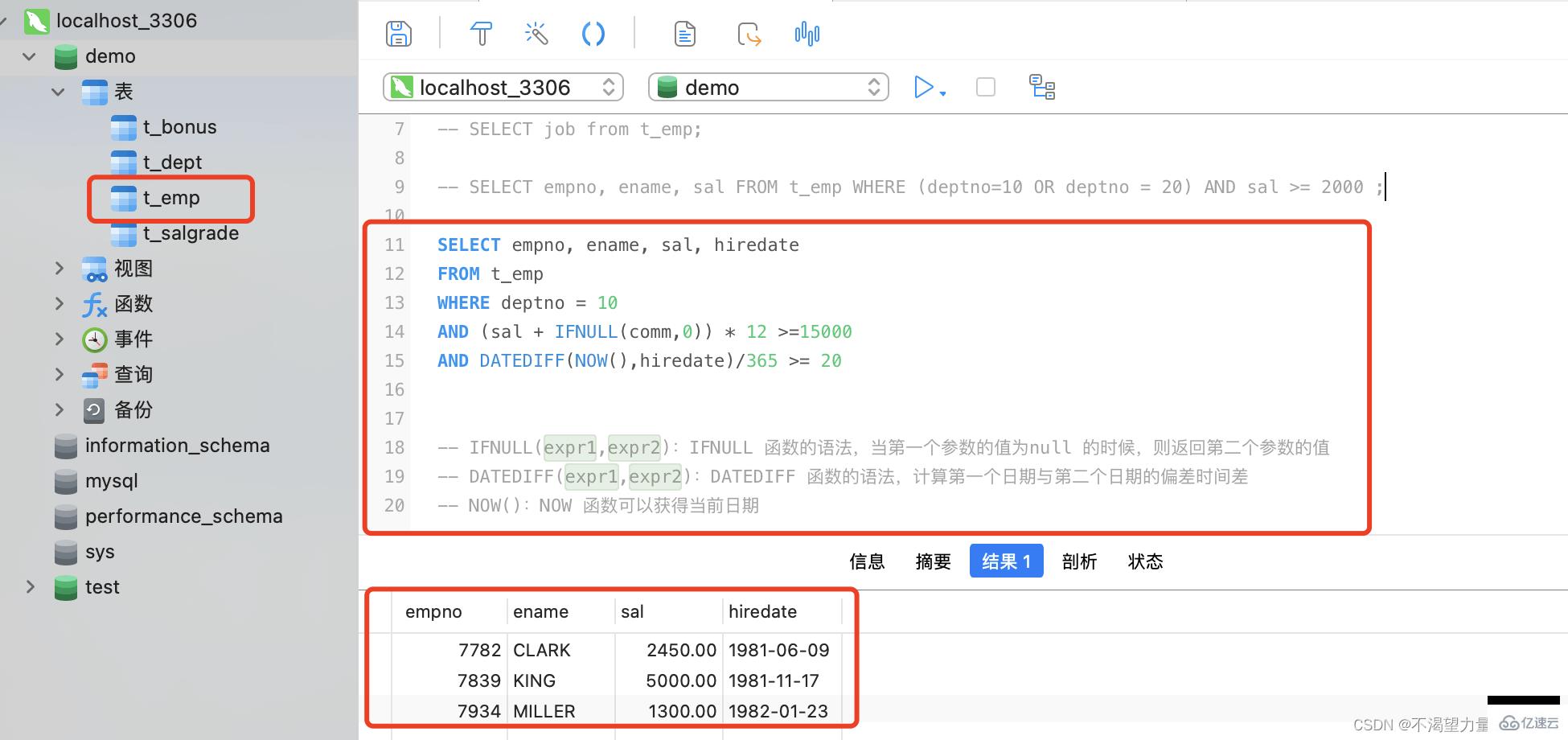
Task: Open the demo database selector
Action: (768, 87)
